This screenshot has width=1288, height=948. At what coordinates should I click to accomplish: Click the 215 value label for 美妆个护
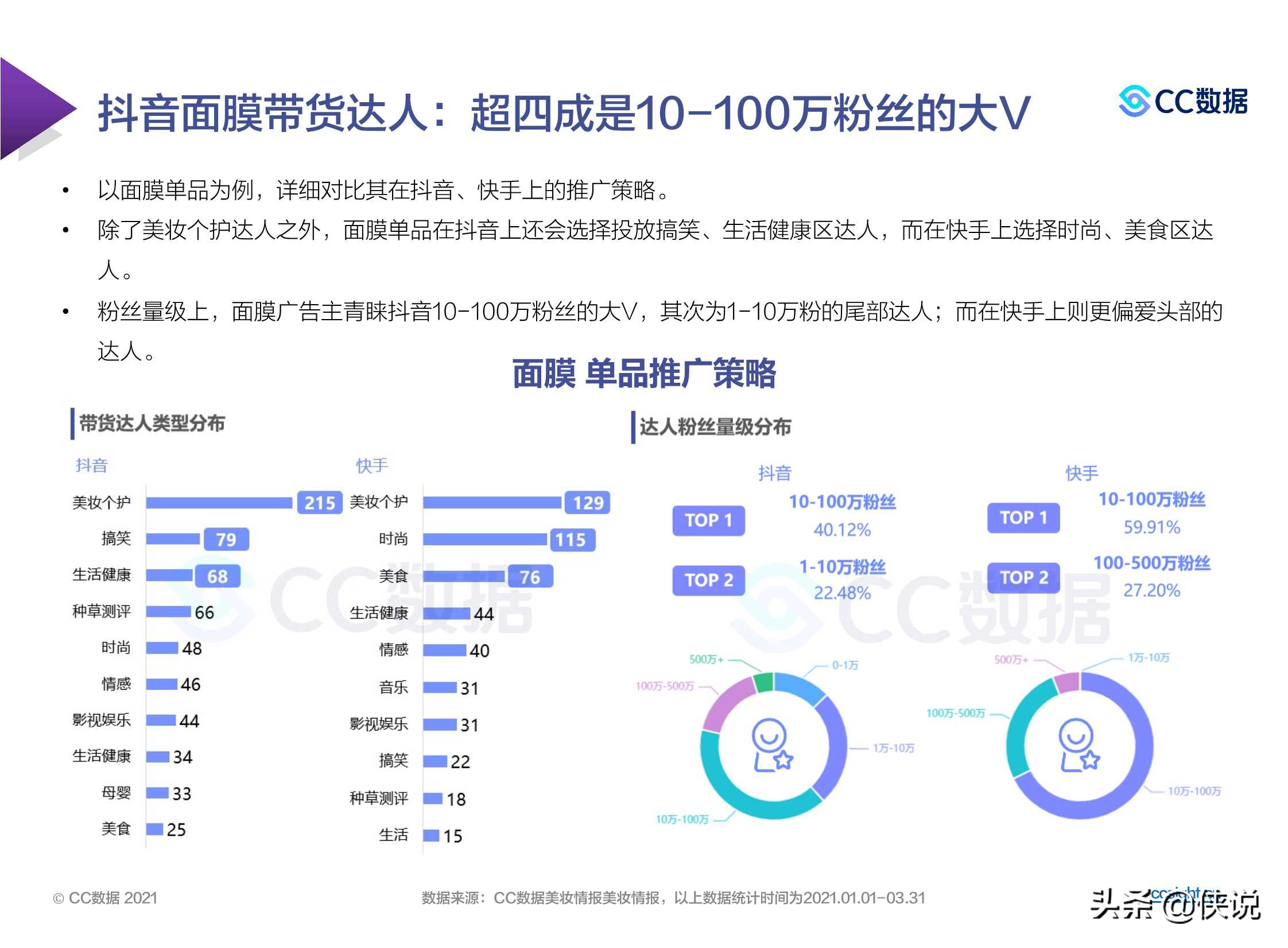pyautogui.click(x=319, y=503)
